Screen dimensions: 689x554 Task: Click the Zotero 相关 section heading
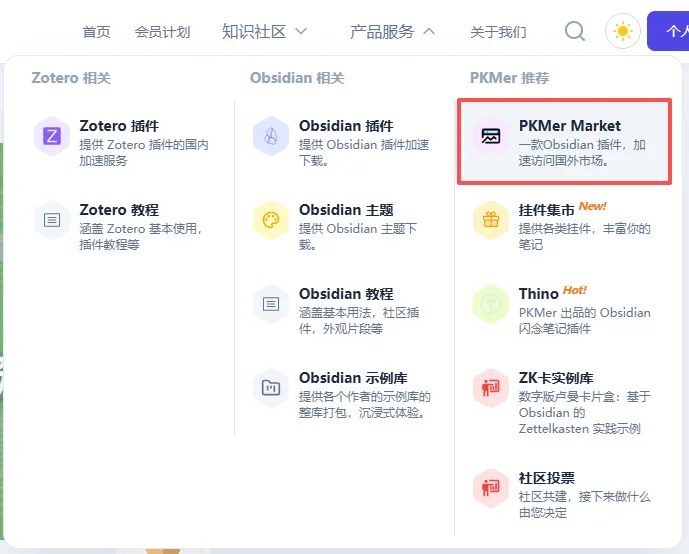point(71,78)
